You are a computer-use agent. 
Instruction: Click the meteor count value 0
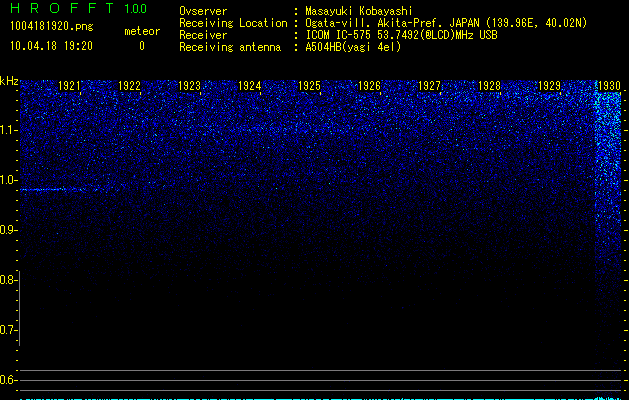point(142,46)
